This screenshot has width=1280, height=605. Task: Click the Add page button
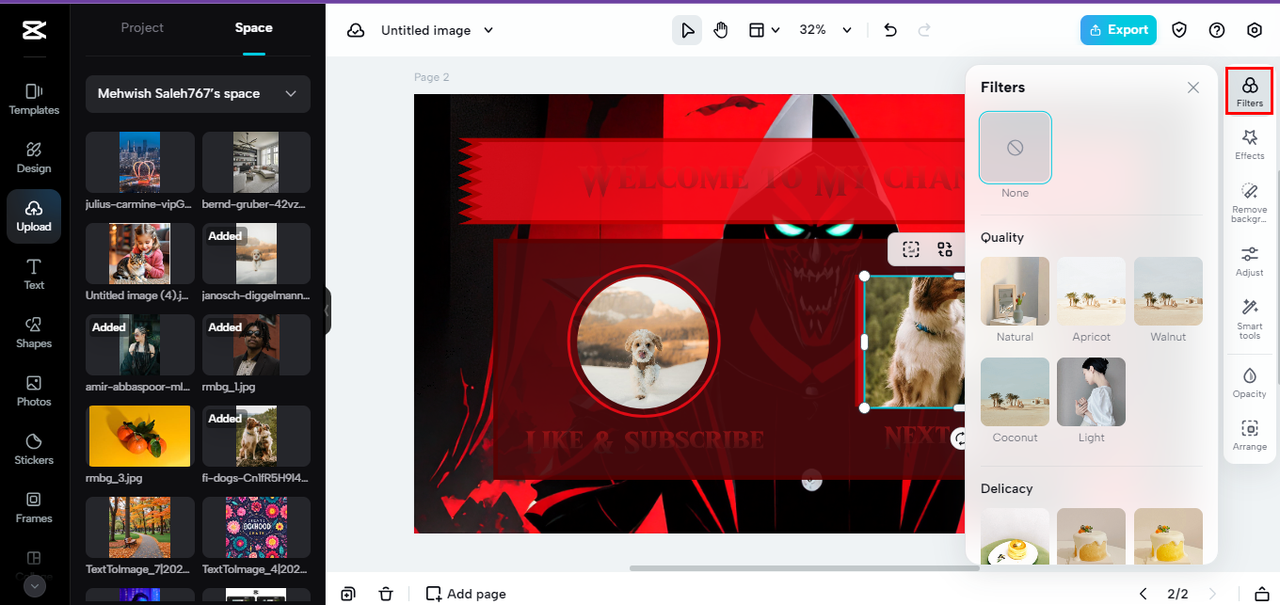(x=466, y=594)
